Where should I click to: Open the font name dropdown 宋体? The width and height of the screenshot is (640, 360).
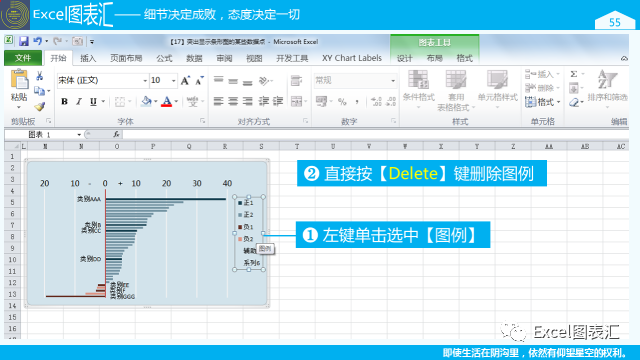[x=102, y=80]
